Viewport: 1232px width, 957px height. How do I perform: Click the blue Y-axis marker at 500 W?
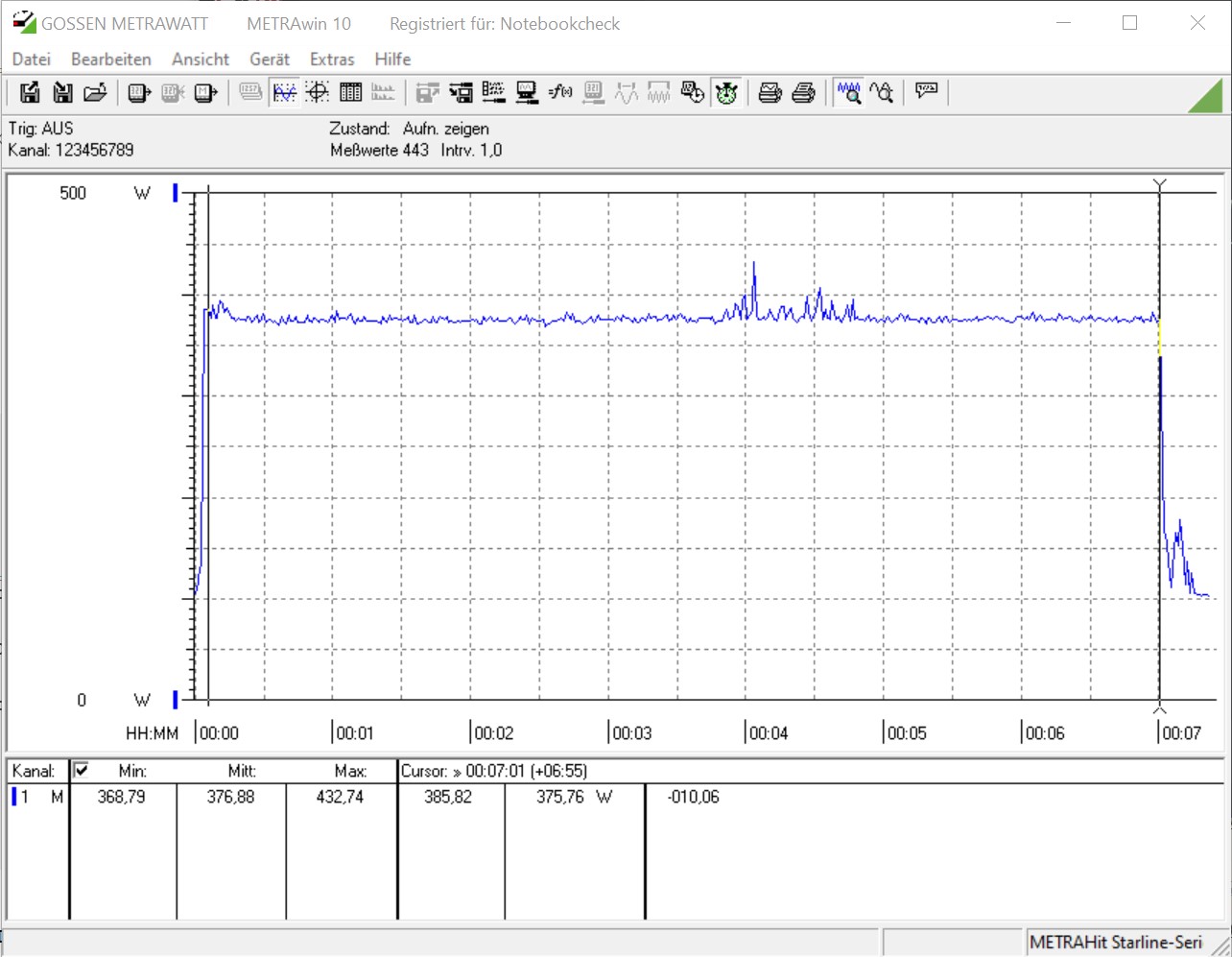(x=176, y=193)
